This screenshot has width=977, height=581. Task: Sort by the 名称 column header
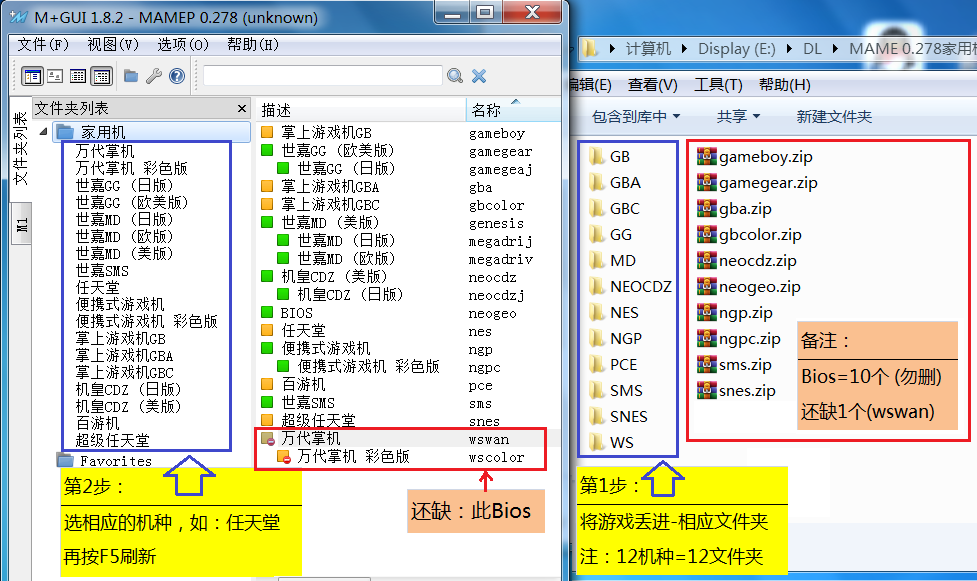click(x=513, y=110)
